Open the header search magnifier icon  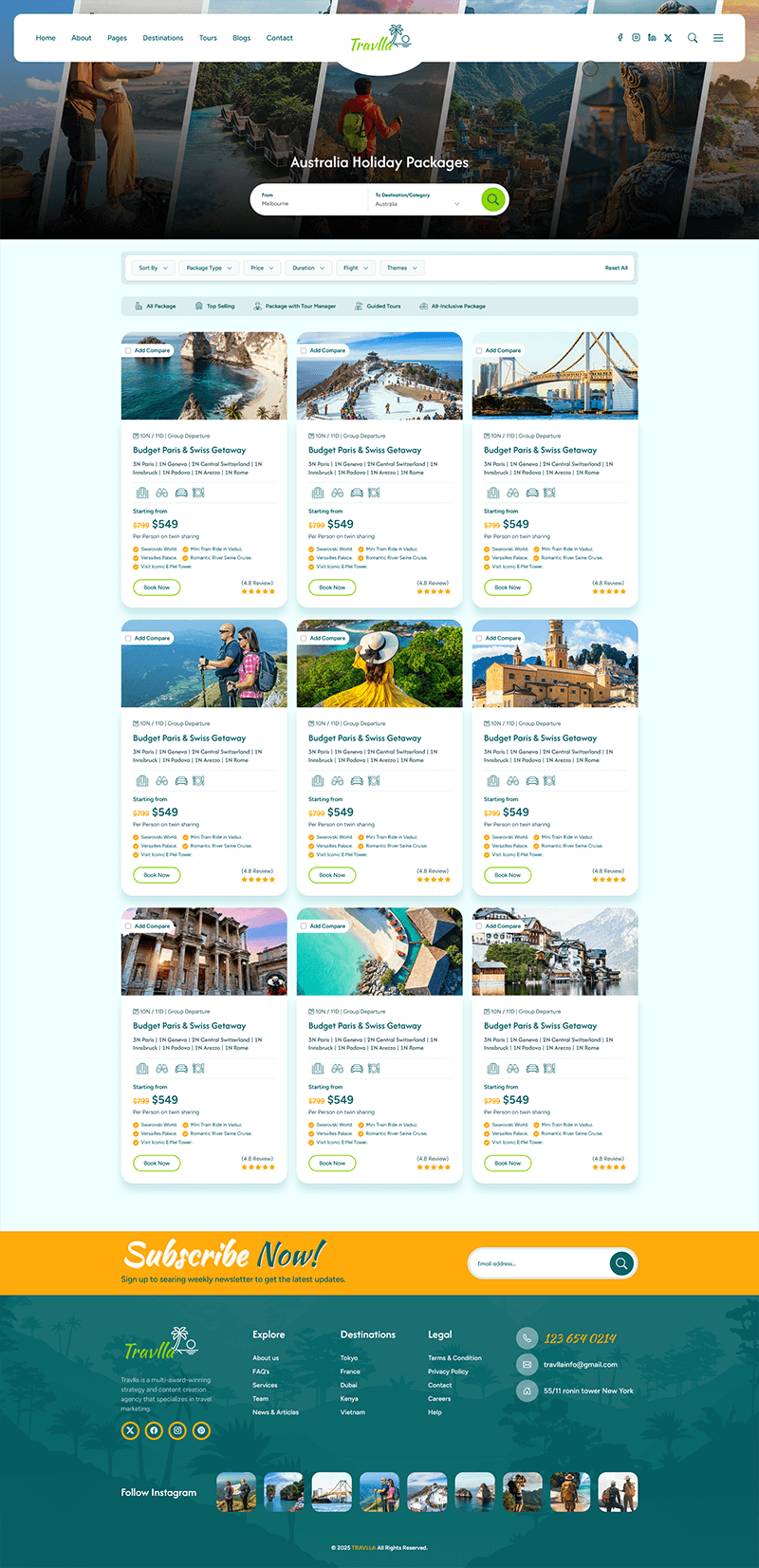point(693,38)
